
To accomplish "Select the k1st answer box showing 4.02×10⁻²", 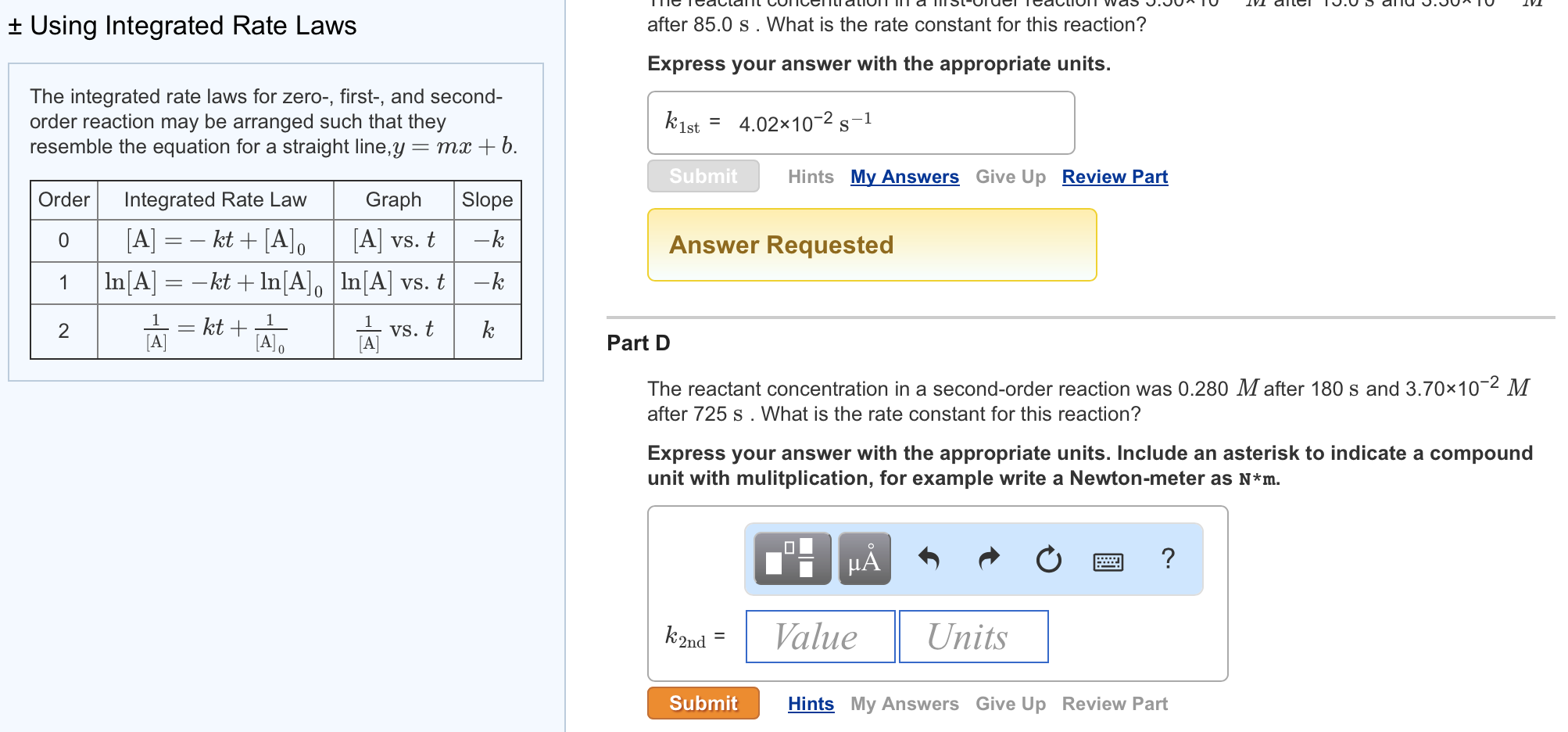I will 860,122.
